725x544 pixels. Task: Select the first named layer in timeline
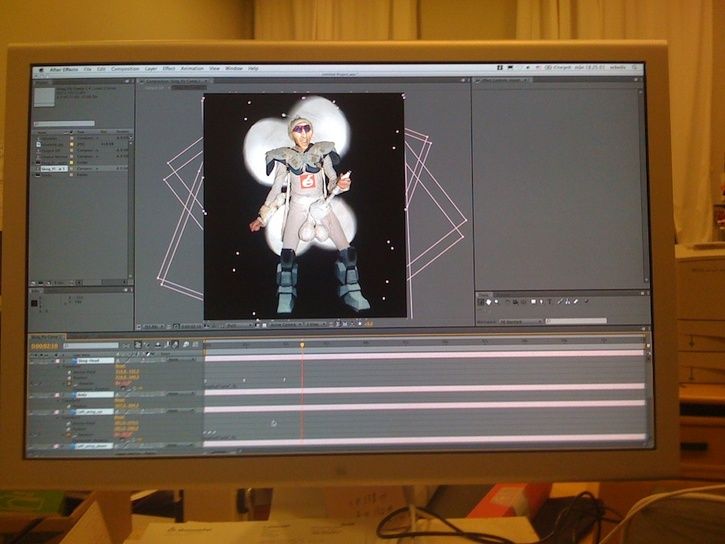click(88, 361)
